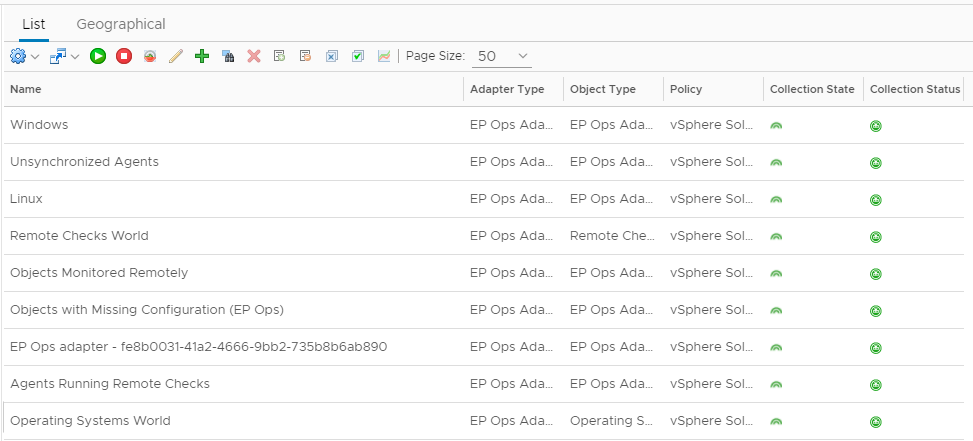Viewport: 973px width, 441px height.
Task: Click the green Start Collecting play icon
Action: point(98,57)
